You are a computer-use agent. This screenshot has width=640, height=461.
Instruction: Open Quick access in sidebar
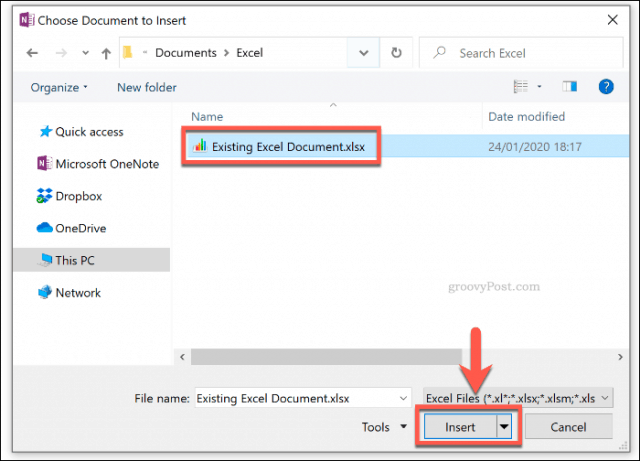(x=89, y=132)
